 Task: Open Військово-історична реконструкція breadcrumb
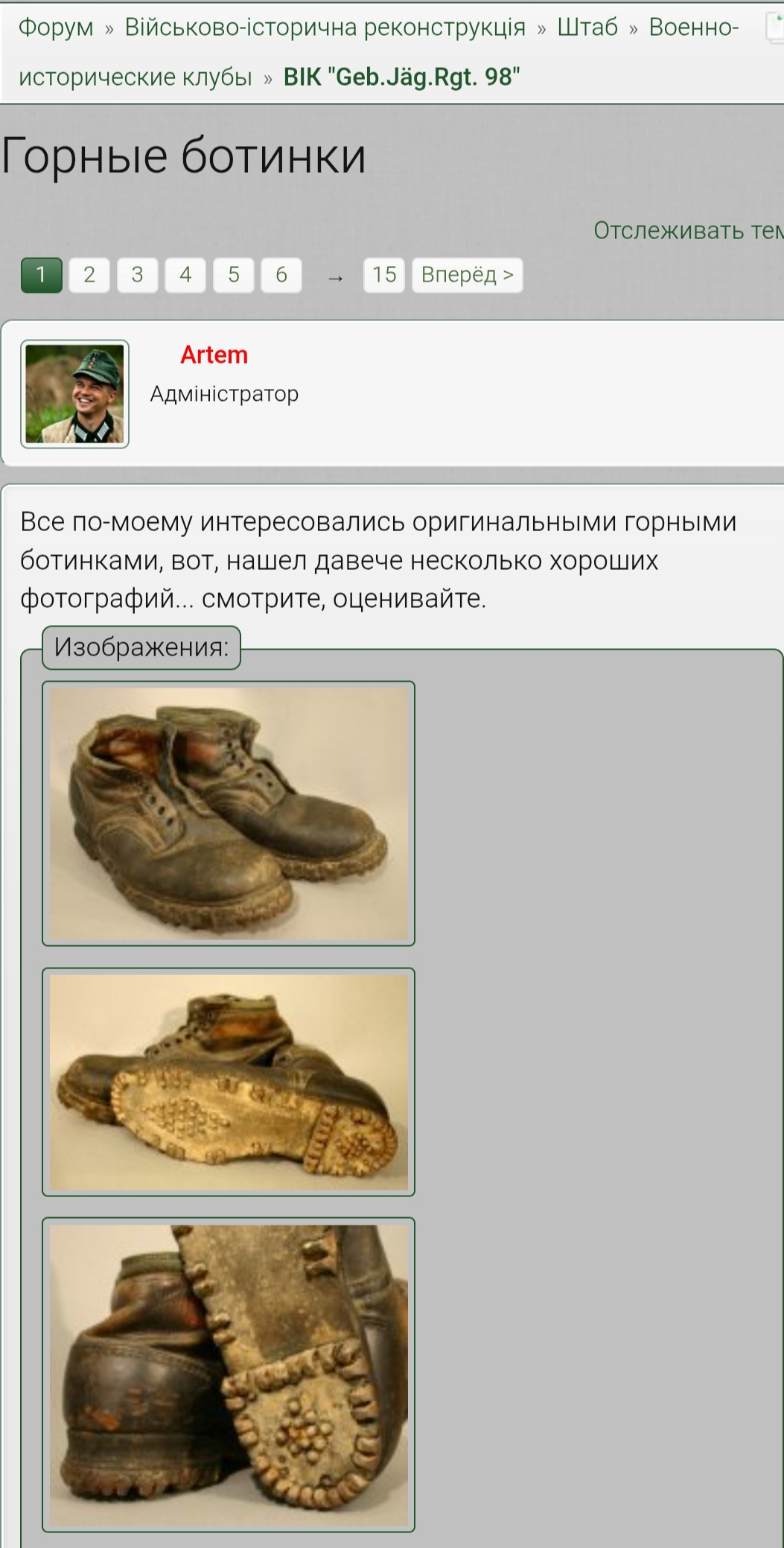[x=325, y=28]
